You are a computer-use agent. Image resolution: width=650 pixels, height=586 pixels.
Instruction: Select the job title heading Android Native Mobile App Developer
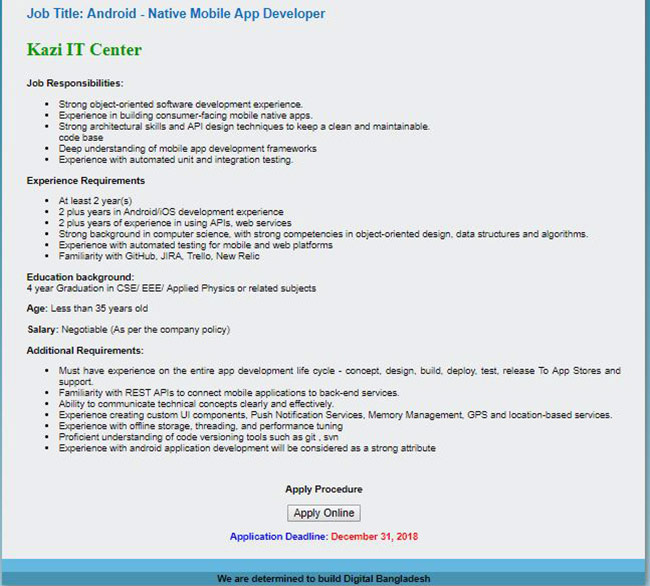pos(176,13)
